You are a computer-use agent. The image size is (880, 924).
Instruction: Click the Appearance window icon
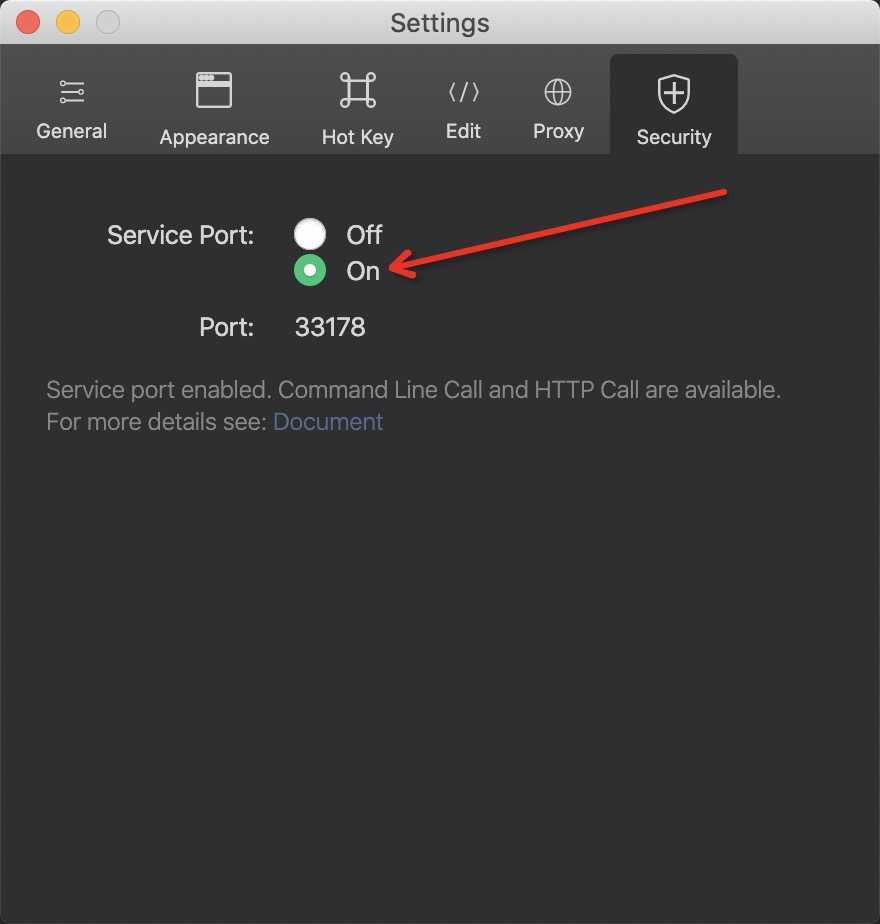(x=214, y=90)
